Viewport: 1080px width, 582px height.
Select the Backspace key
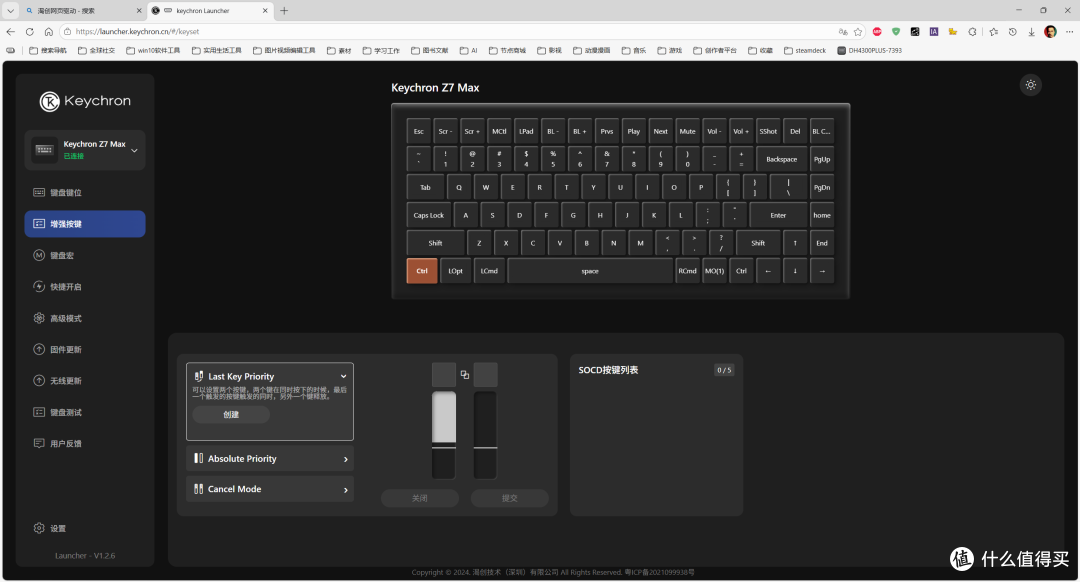pyautogui.click(x=782, y=159)
